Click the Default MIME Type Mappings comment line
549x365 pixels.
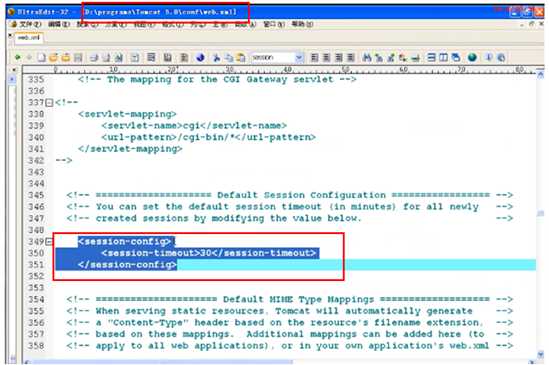(290, 299)
